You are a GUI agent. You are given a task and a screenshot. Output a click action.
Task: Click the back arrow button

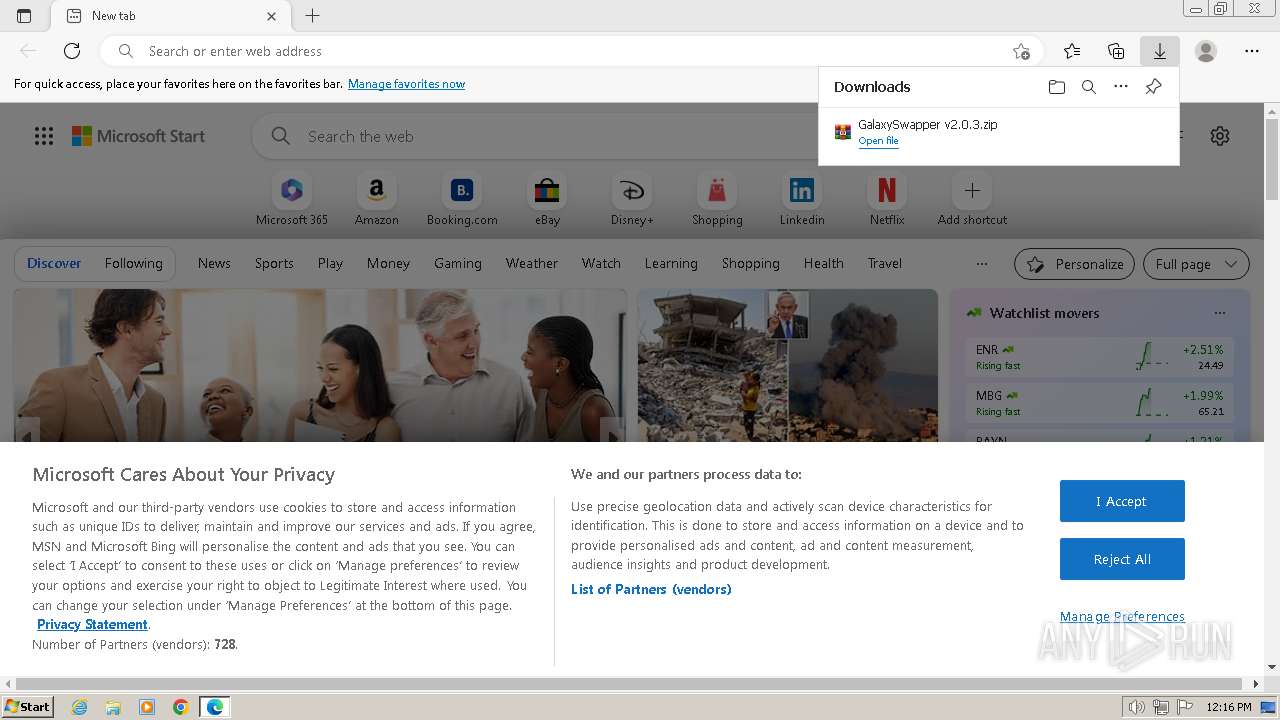[28, 51]
